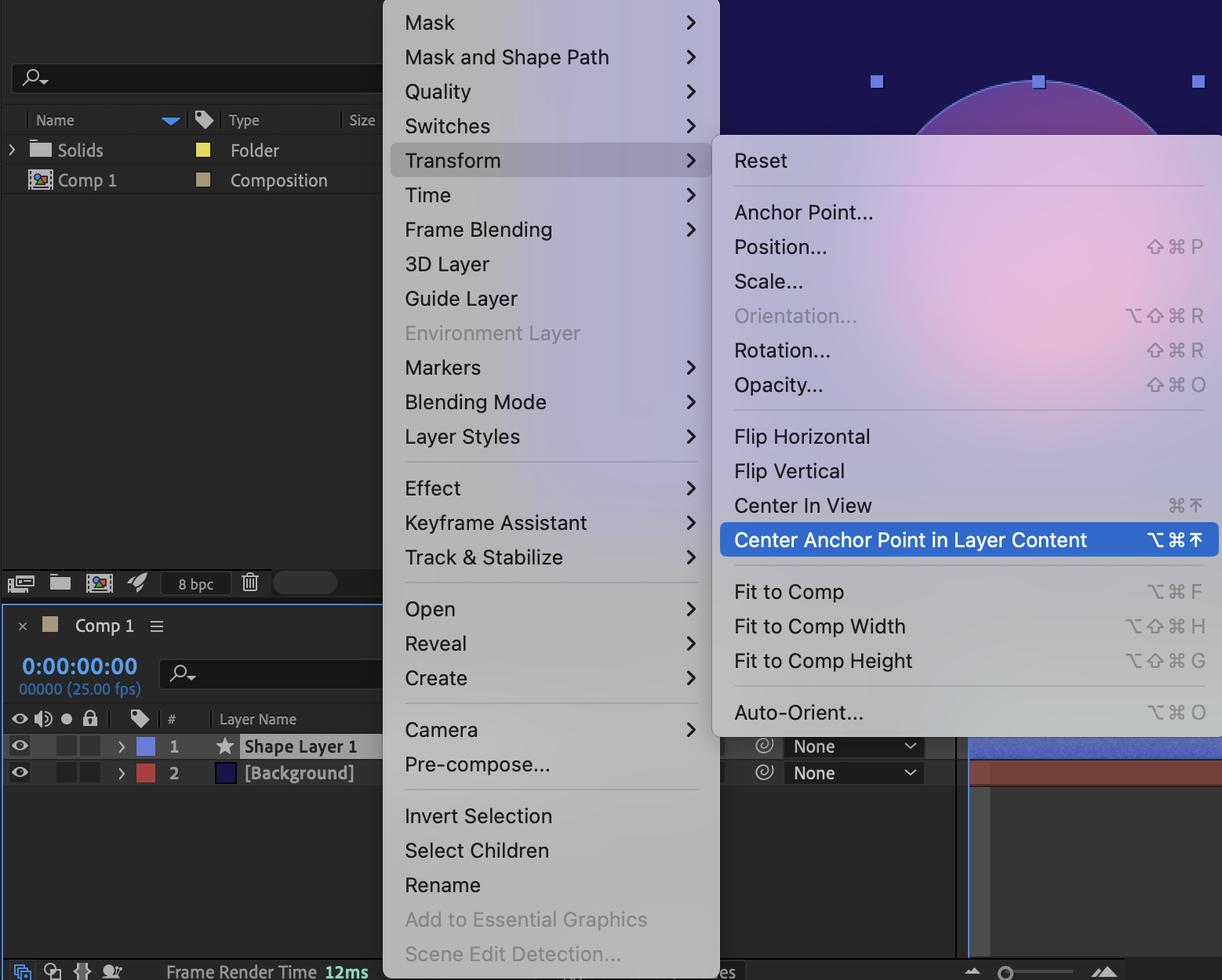Expand Shape Layer 1 properties
The height and width of the screenshot is (980, 1222).
[122, 746]
